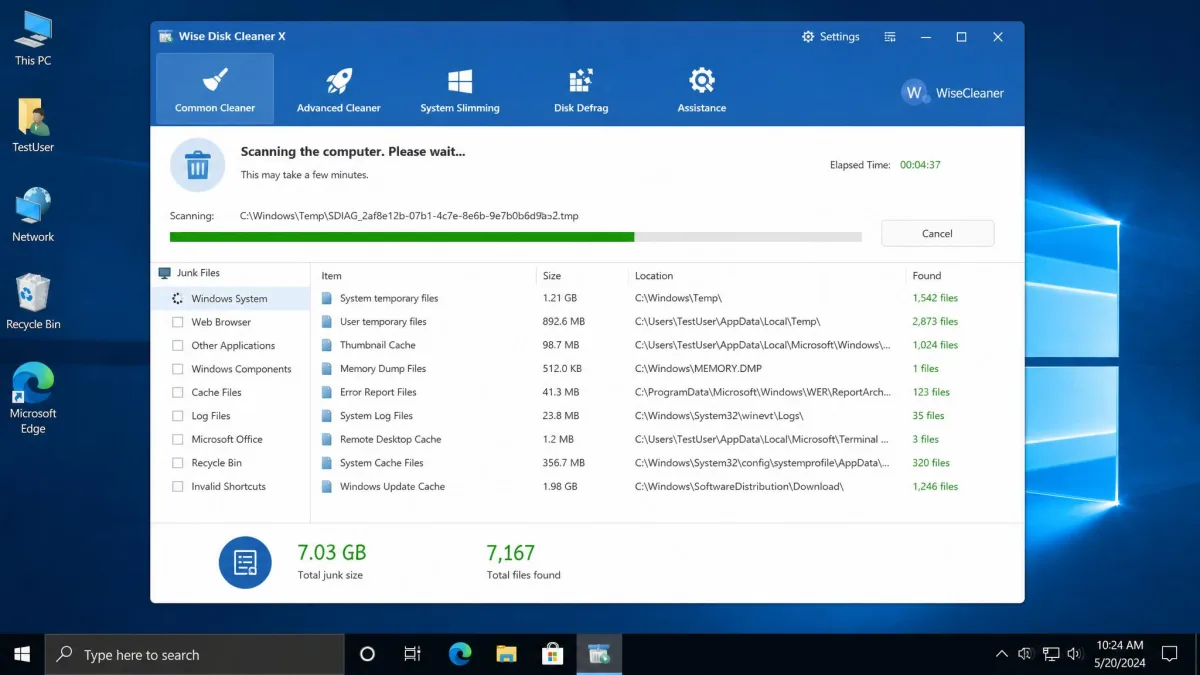Check the Invalid Shortcuts checkbox
This screenshot has height=675, width=1200.
178,487
